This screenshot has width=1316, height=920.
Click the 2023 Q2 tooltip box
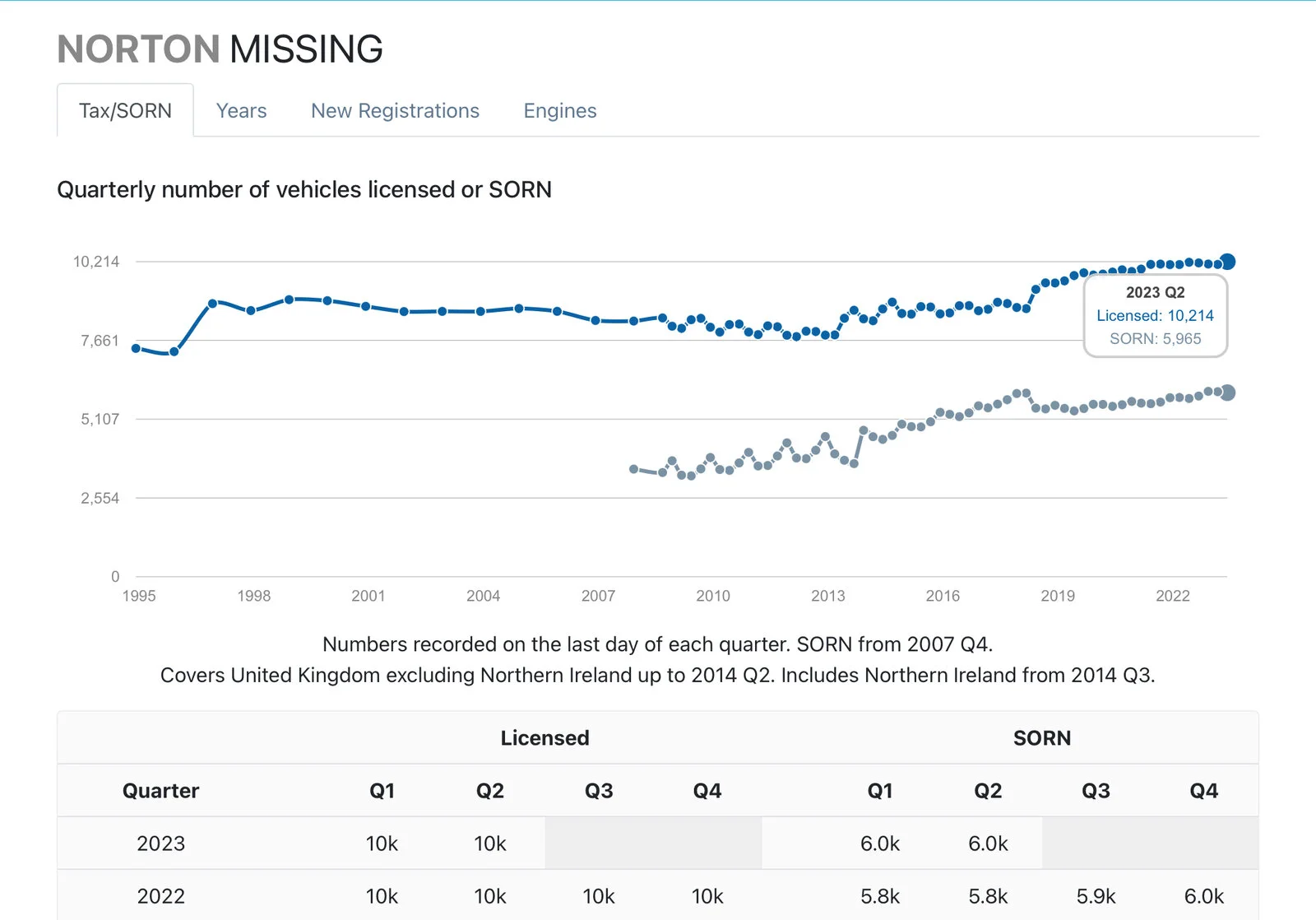coord(1155,316)
